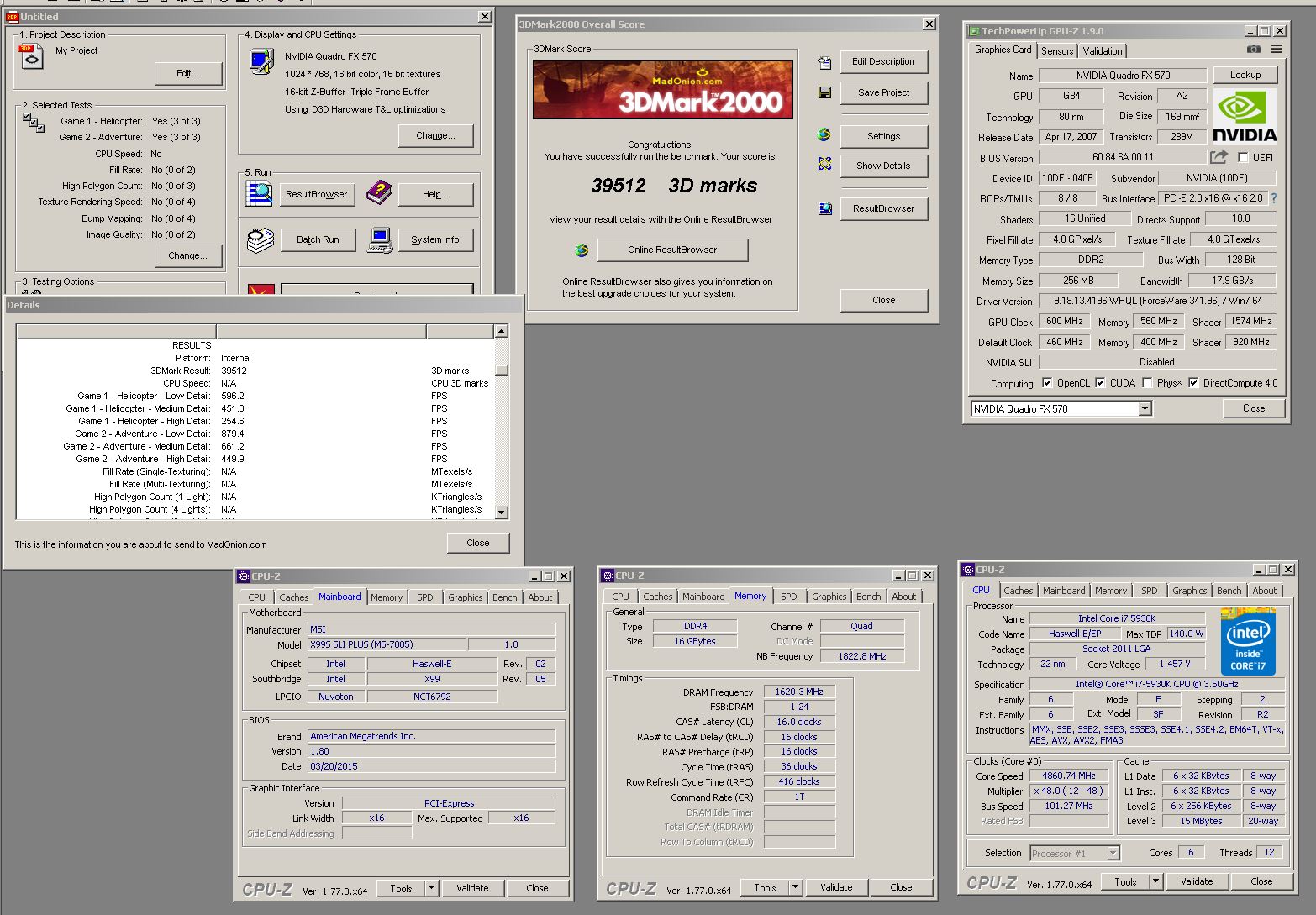Viewport: 1316px width, 915px height.
Task: Click the Display and CPU Settings monitor icon
Action: coord(261,62)
